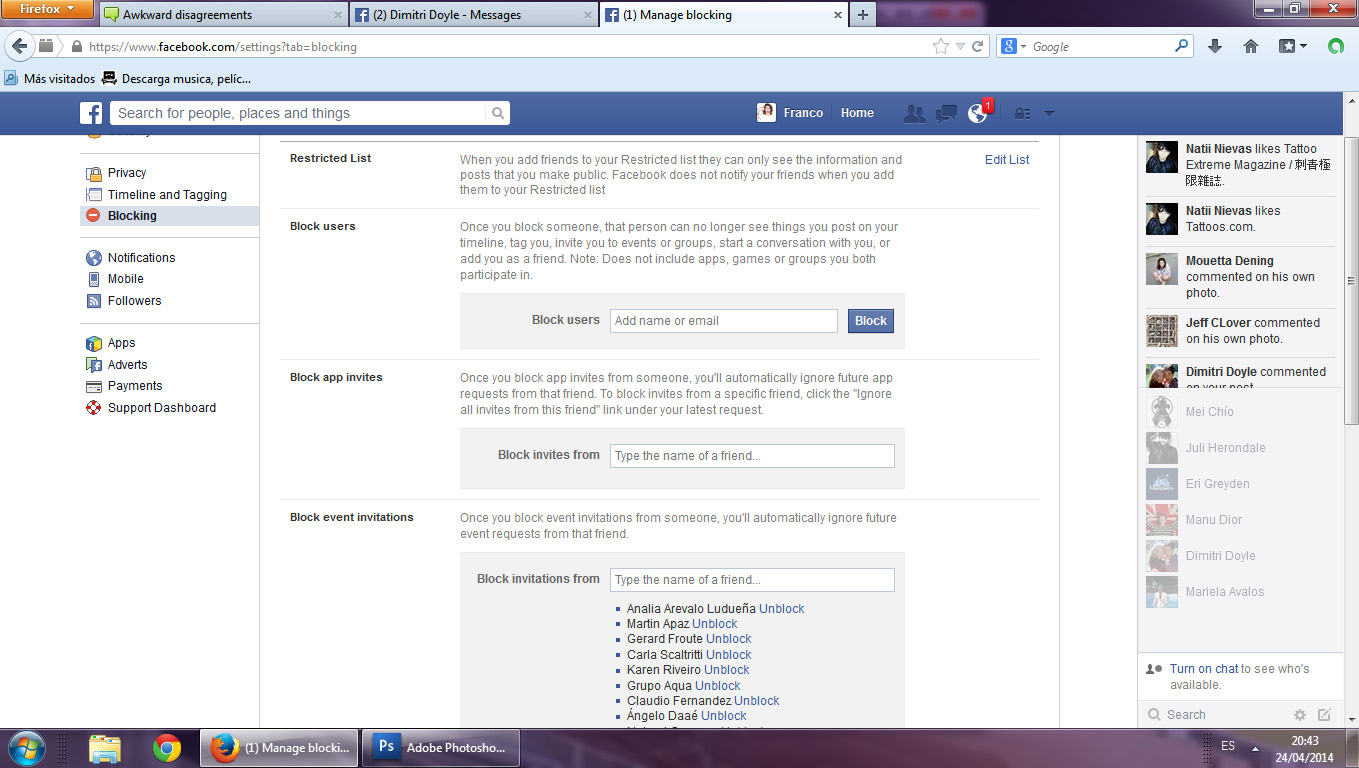Open chat settings gear icon
Viewport: 1359px width, 768px height.
pyautogui.click(x=1300, y=715)
